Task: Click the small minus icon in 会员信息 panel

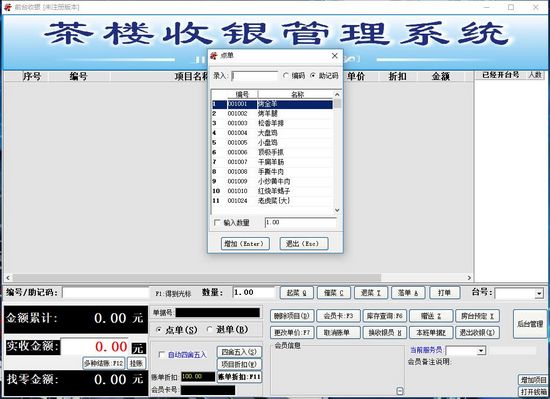Action: point(400,391)
